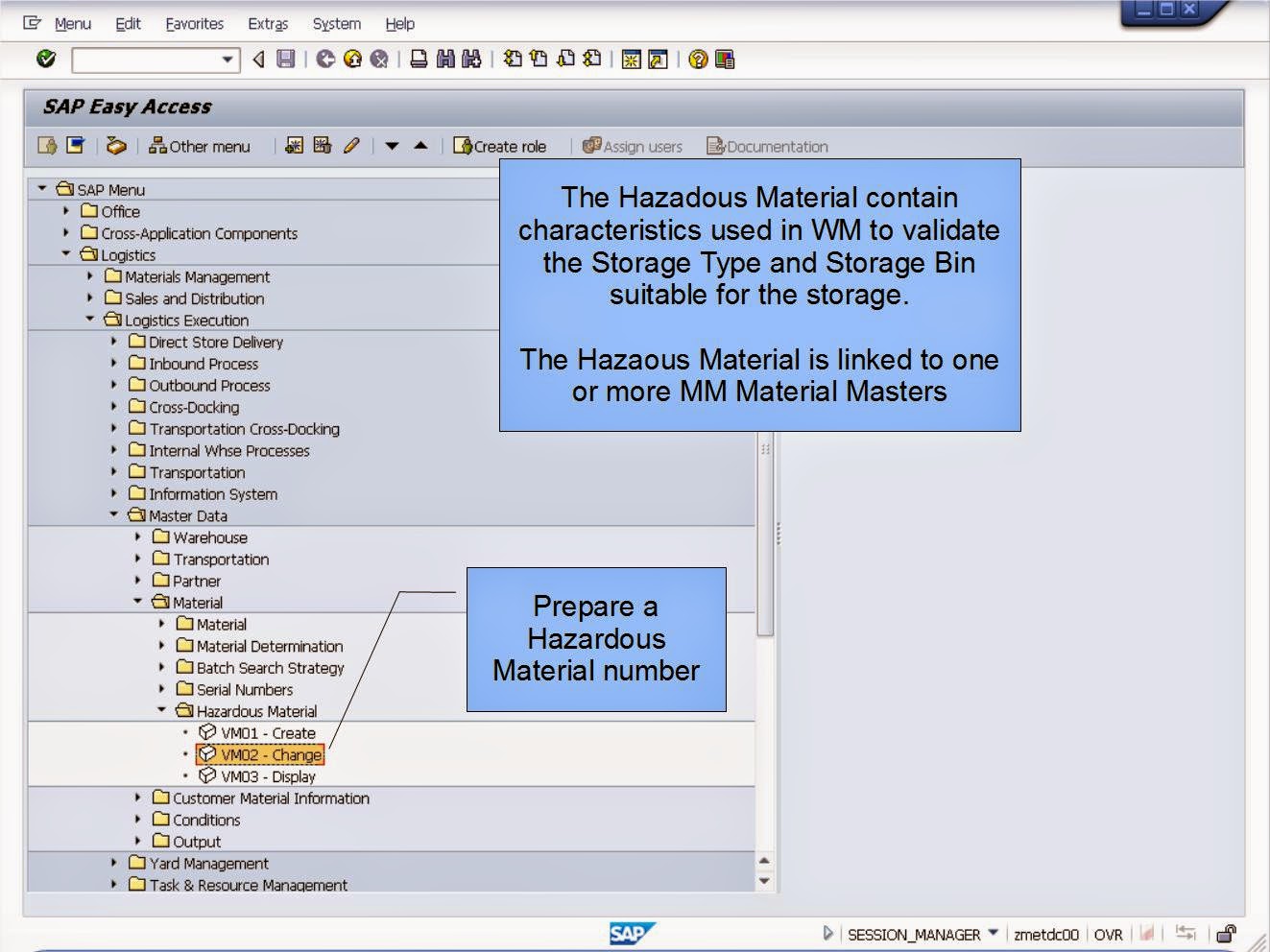1270x952 pixels.
Task: Open the Favorites menu
Action: 194,24
